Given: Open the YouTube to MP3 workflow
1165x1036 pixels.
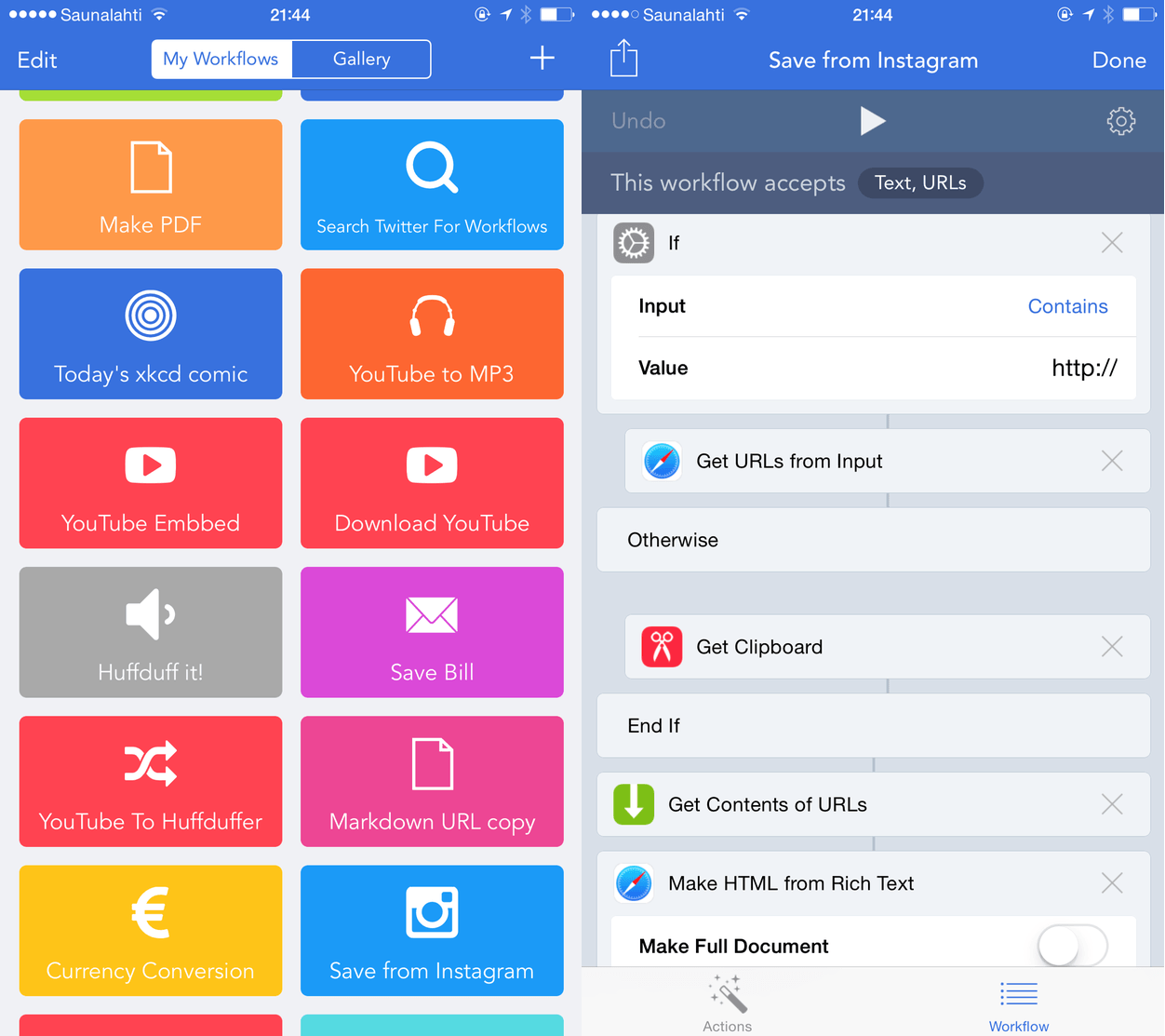Looking at the screenshot, I should tap(432, 333).
